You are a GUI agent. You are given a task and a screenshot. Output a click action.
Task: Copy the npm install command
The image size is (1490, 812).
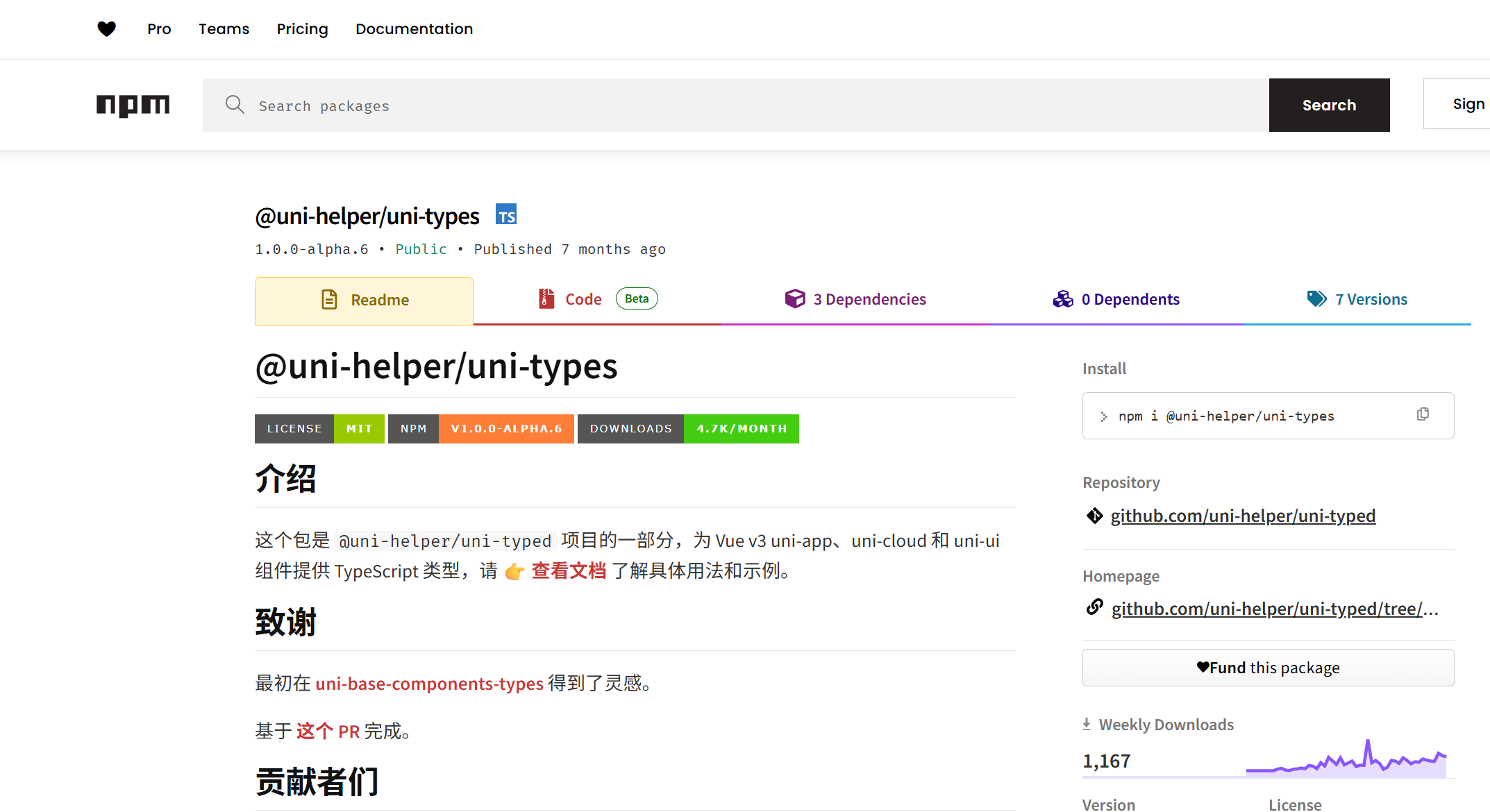1423,414
